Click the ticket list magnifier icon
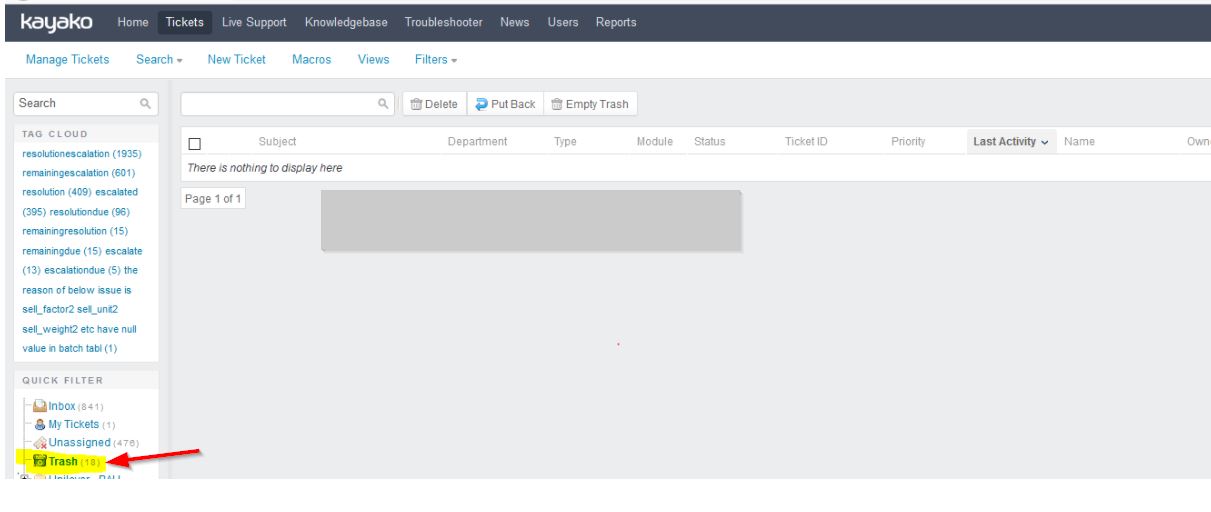Screen dimensions: 1211x512 click(x=384, y=104)
